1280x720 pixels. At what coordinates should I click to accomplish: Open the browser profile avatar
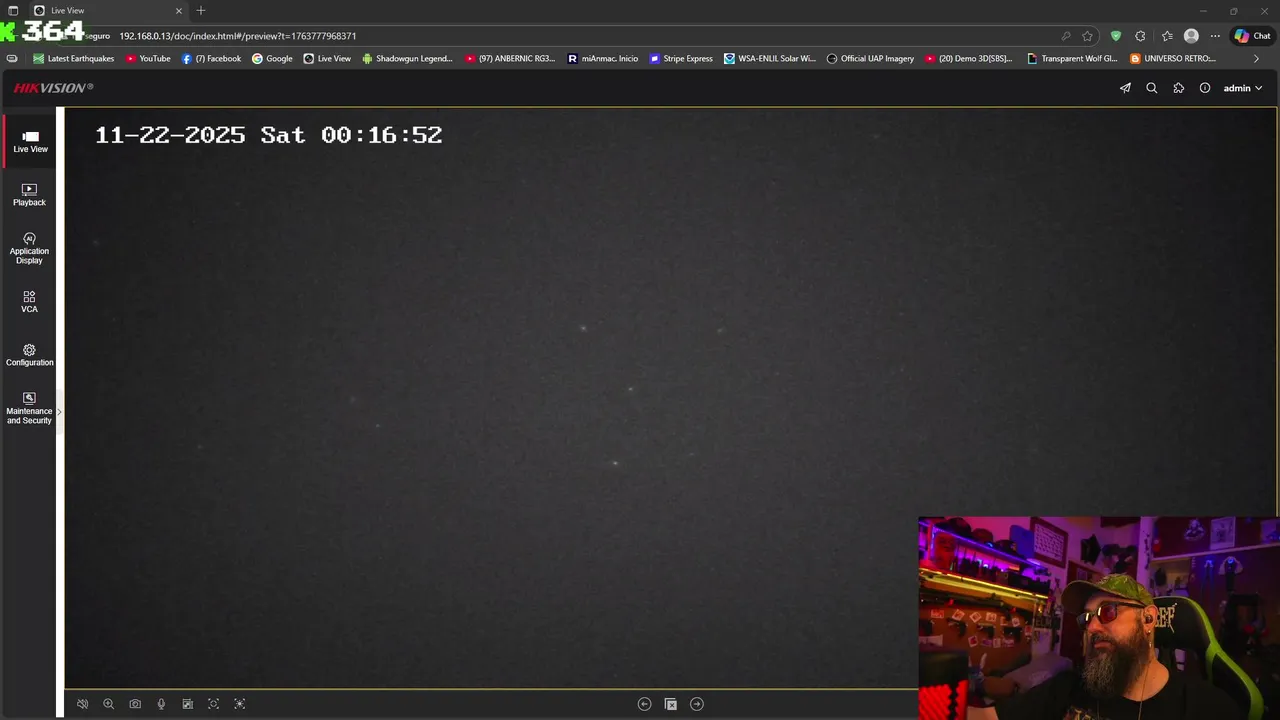(1191, 36)
